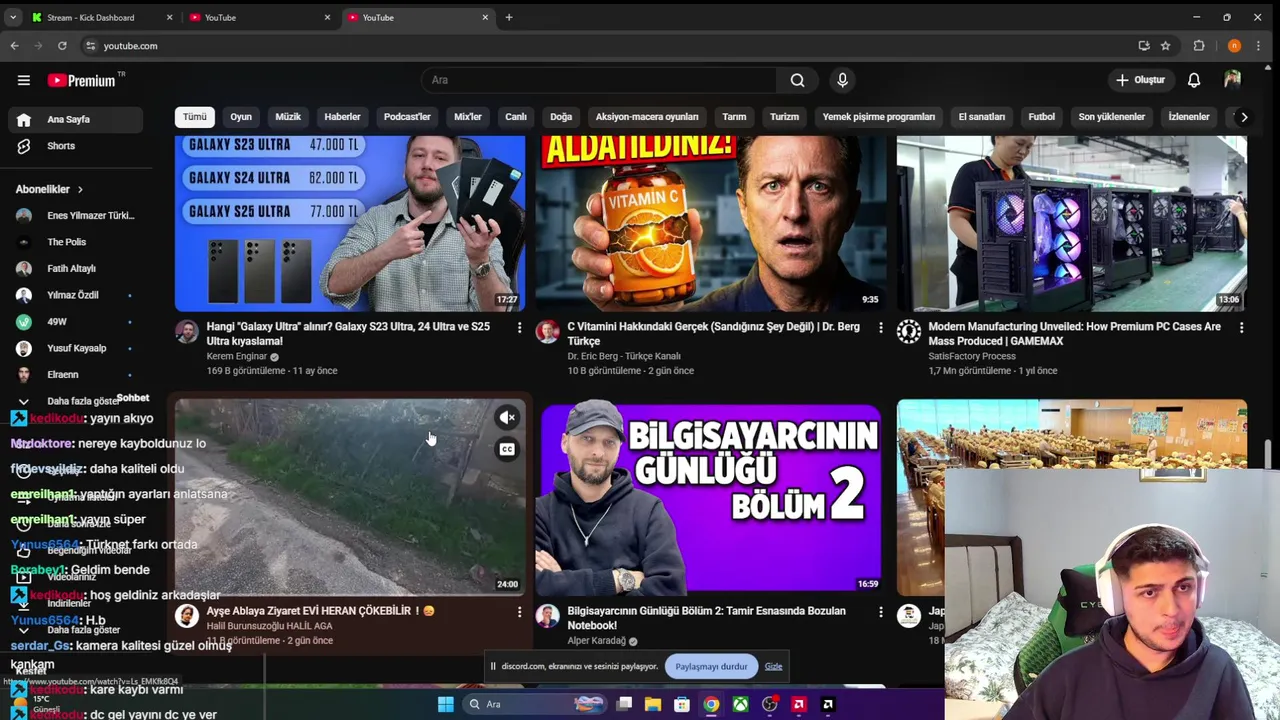Open more options for Galaxy Ultra video

(x=519, y=327)
